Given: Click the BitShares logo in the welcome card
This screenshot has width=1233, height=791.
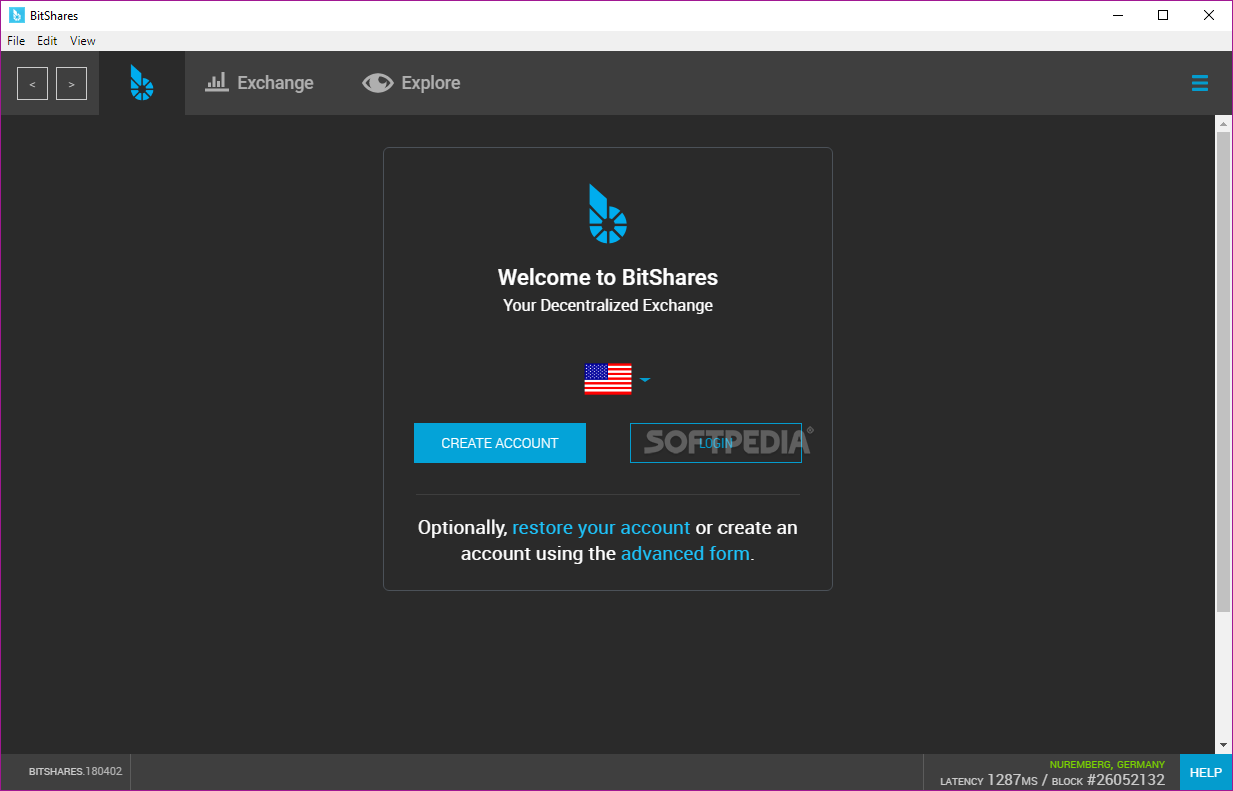Looking at the screenshot, I should point(607,213).
